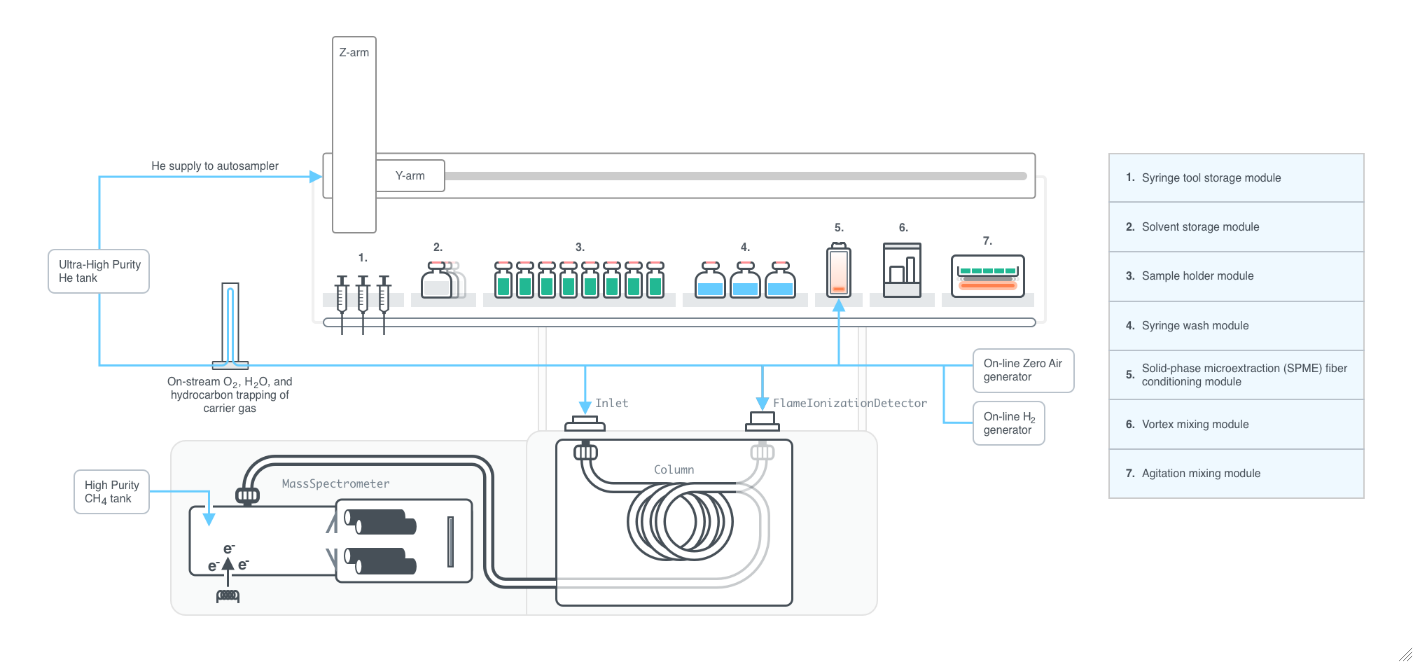1413x662 pixels.
Task: Click the Y-arm label box
Action: click(x=410, y=176)
